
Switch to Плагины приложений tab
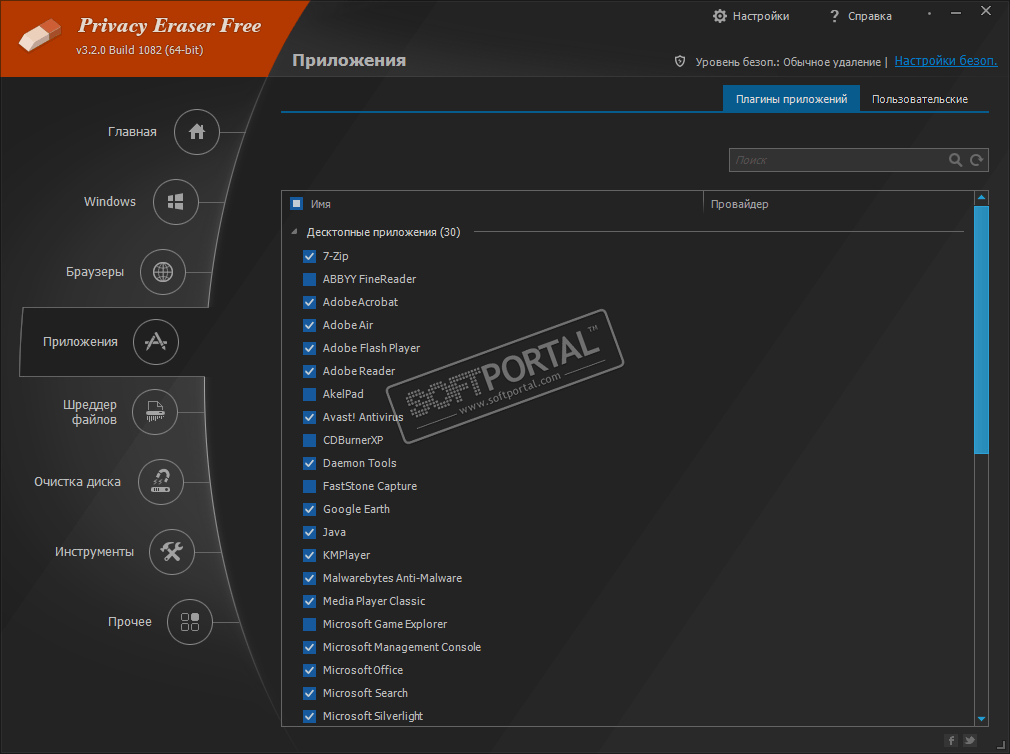coord(791,99)
